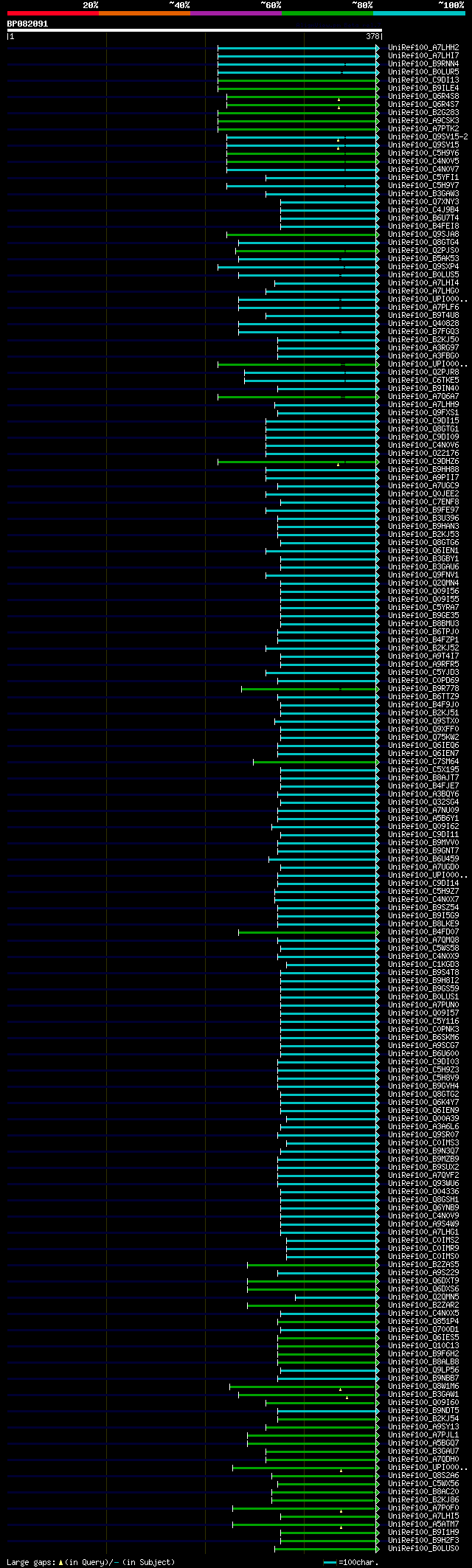Click the green ~80% identity legend segment

click(327, 13)
